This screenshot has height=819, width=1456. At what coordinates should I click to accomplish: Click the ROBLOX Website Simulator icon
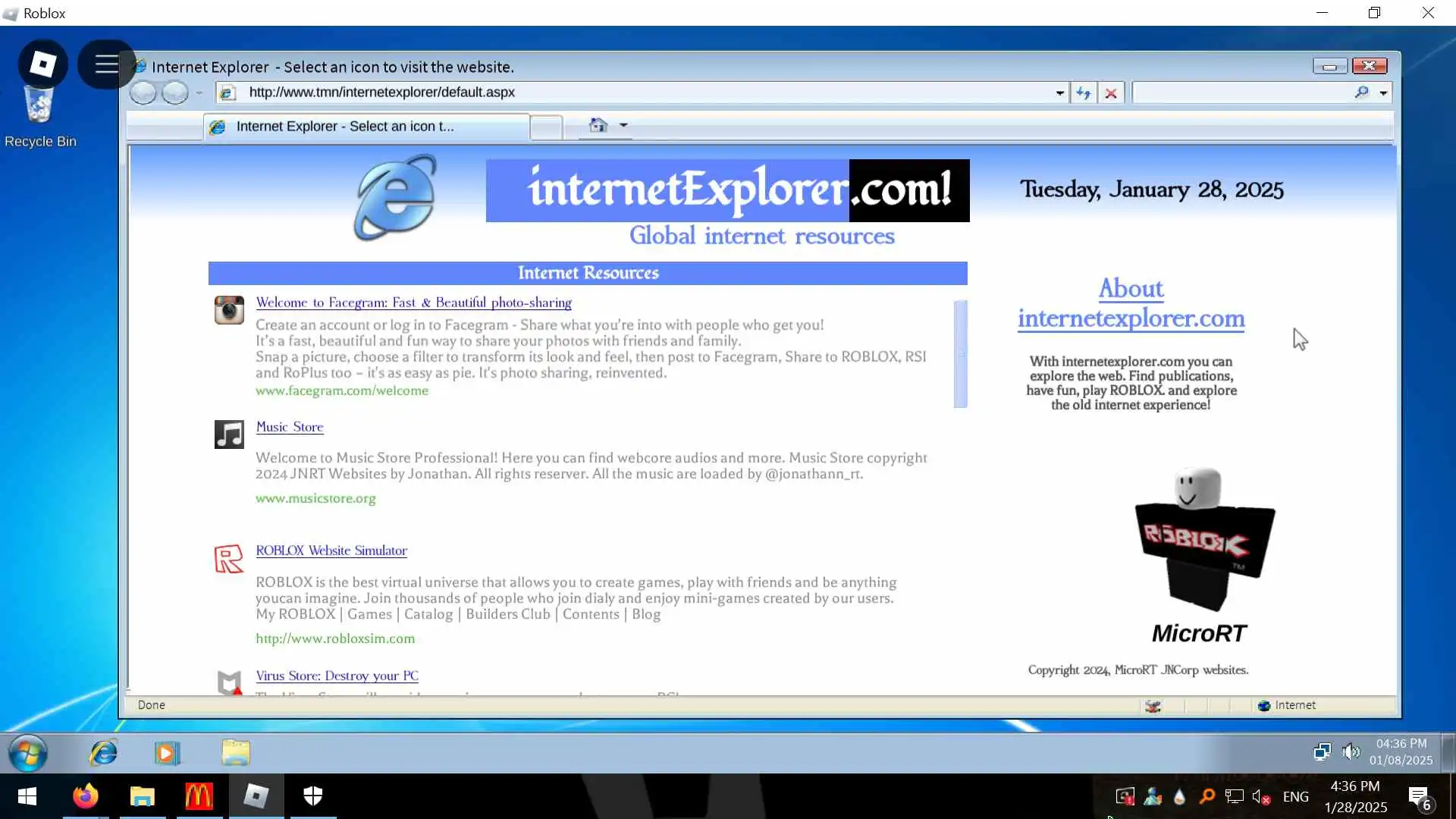pyautogui.click(x=229, y=559)
